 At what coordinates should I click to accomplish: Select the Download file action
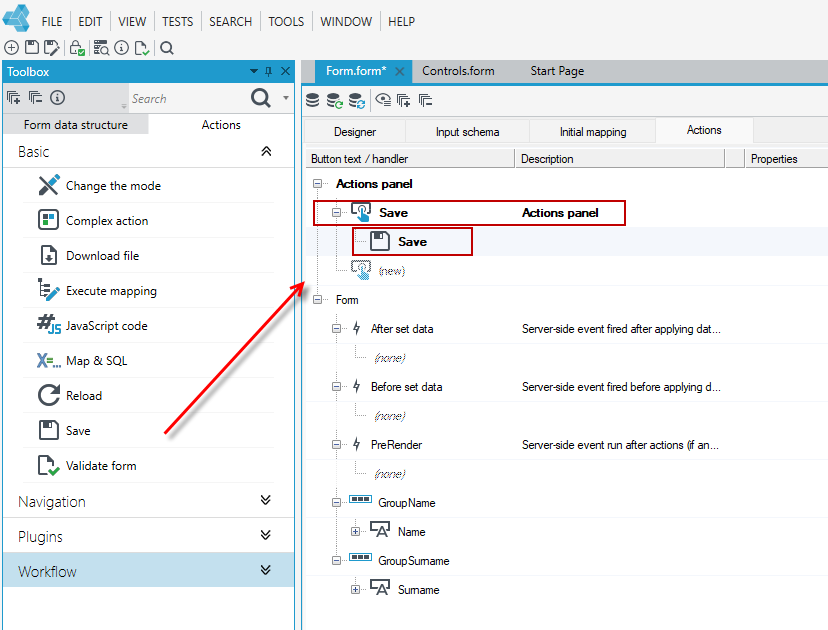[148, 256]
